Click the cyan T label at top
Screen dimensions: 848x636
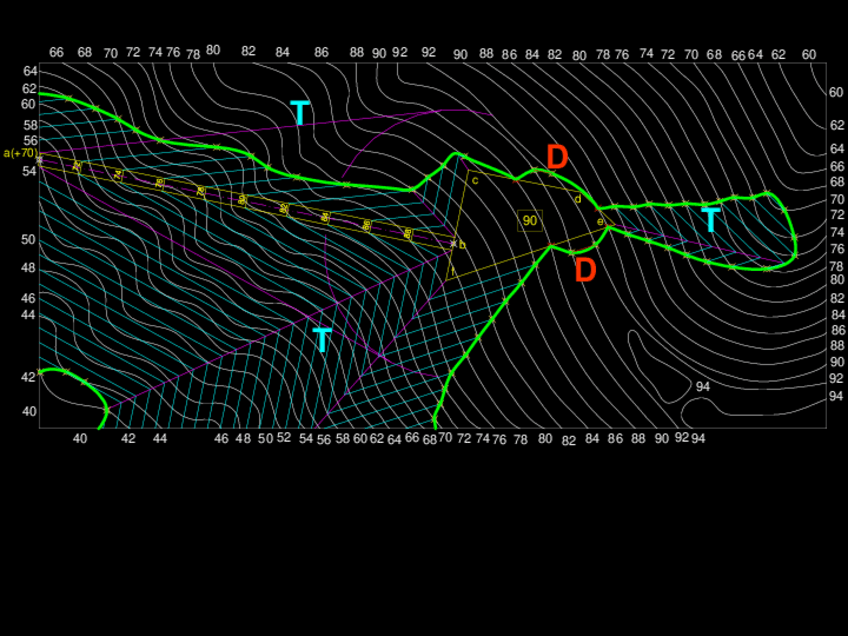[300, 113]
